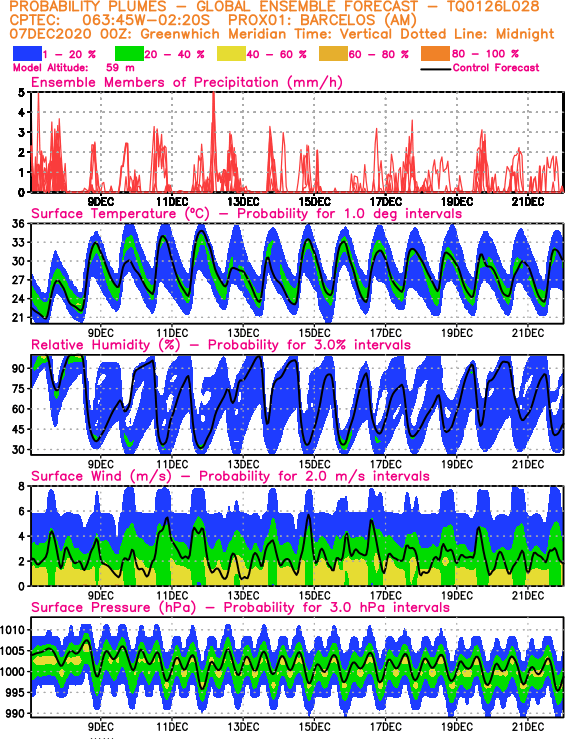Screen dimensions: 565x739
Task: Click the blue 1 - 20 % legend swatch
Action: coord(28,53)
